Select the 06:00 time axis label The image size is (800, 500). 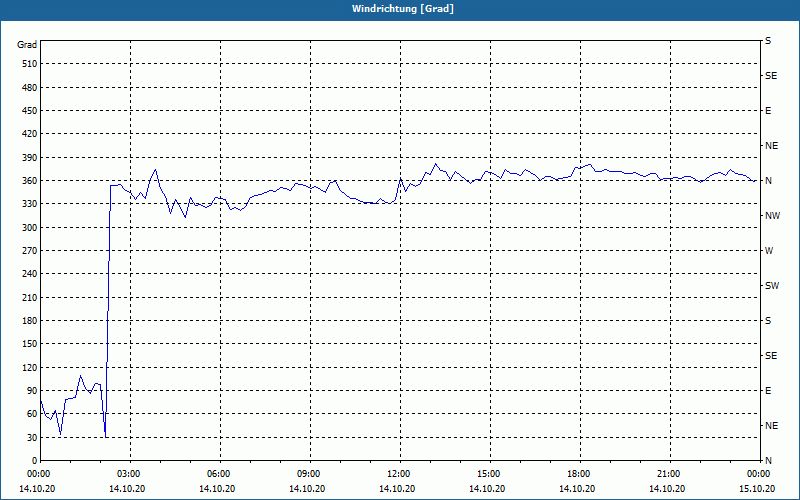(220, 474)
